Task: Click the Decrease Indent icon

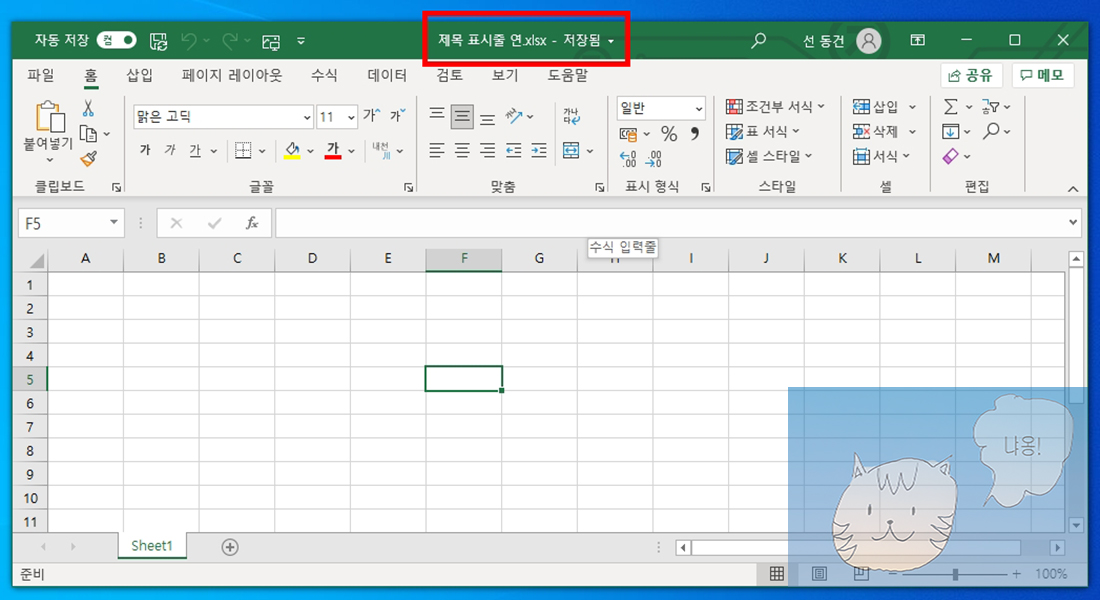Action: click(514, 150)
